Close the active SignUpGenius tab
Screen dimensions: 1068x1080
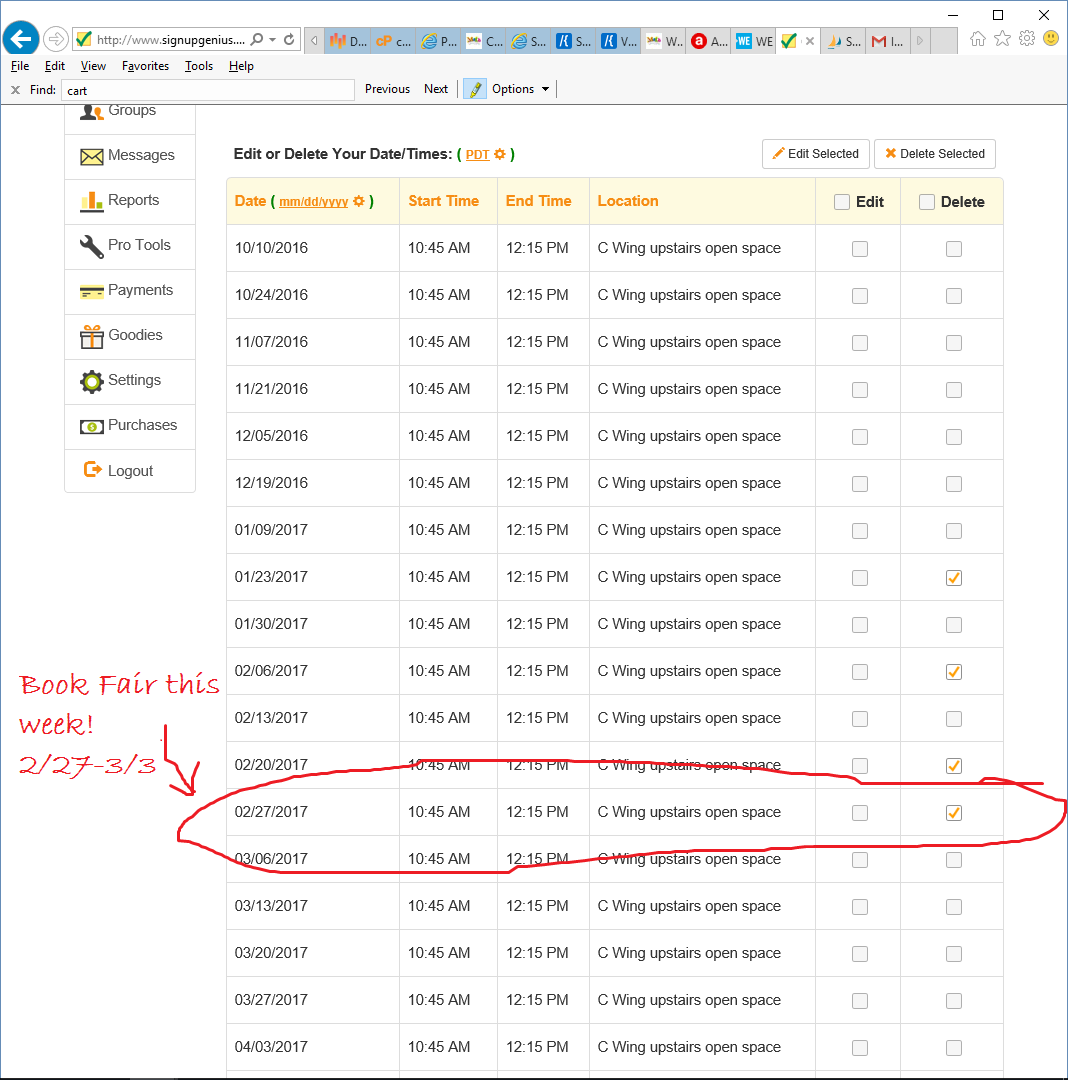coord(810,41)
